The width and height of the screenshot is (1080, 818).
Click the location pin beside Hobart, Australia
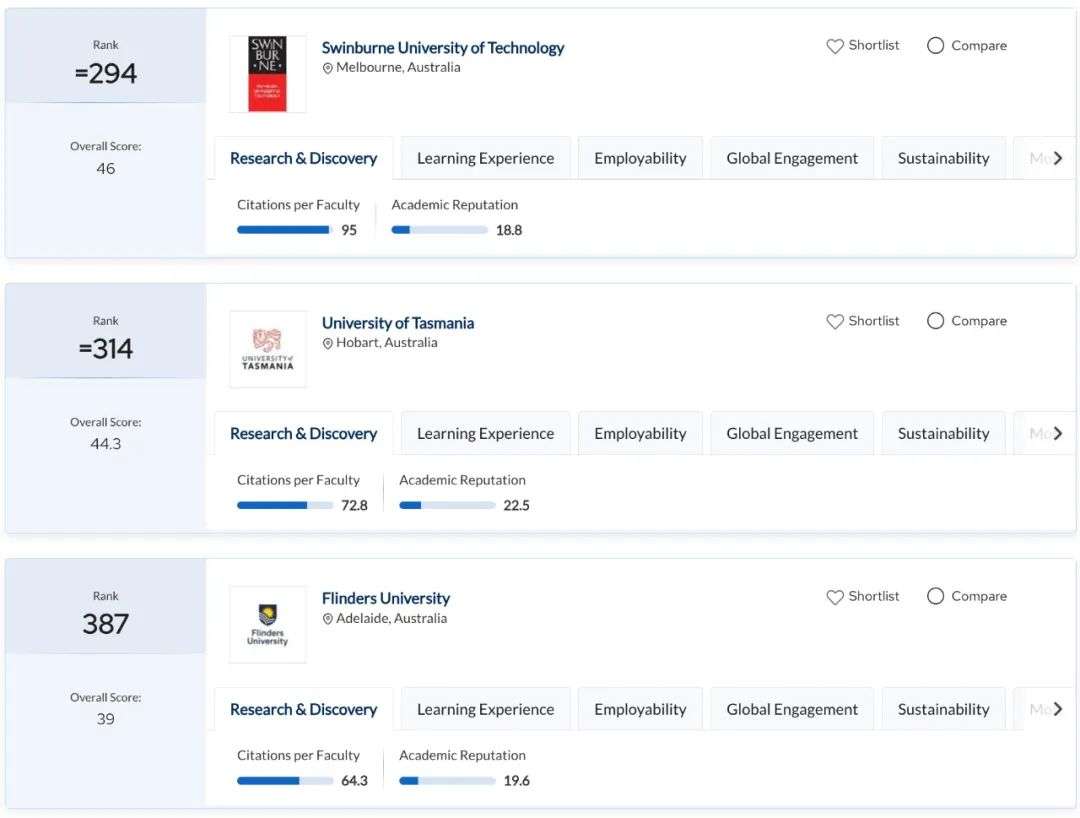[327, 343]
